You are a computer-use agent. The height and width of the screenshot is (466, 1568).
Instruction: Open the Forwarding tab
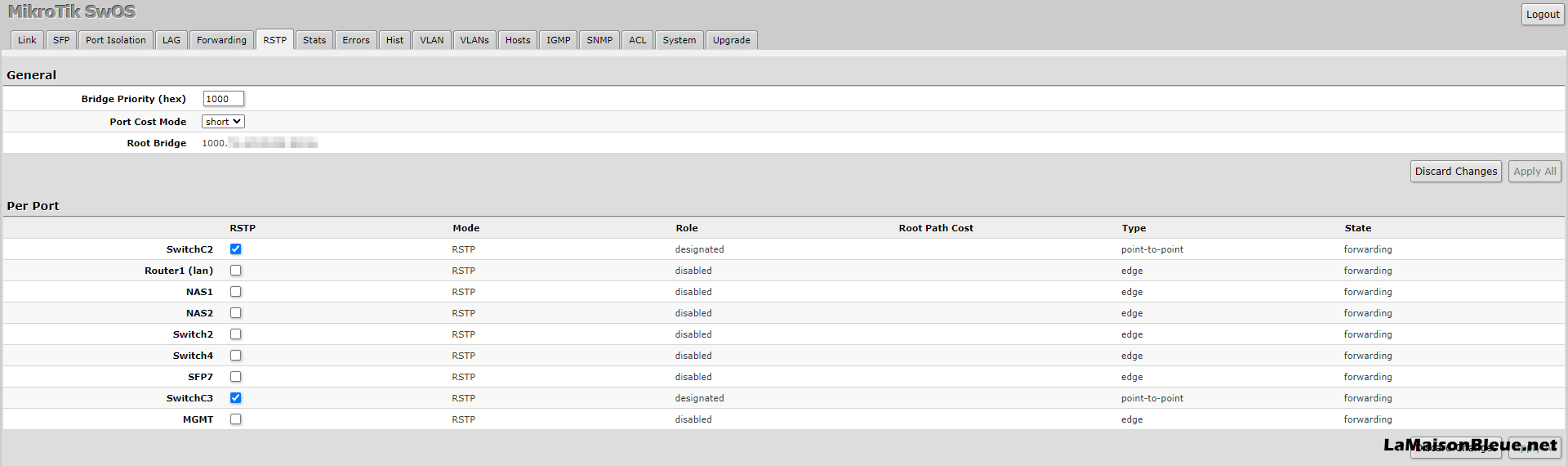pos(221,40)
